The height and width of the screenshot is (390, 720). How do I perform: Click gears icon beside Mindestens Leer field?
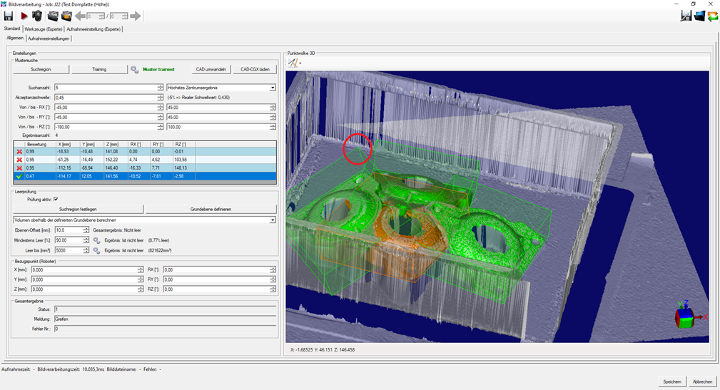96,240
